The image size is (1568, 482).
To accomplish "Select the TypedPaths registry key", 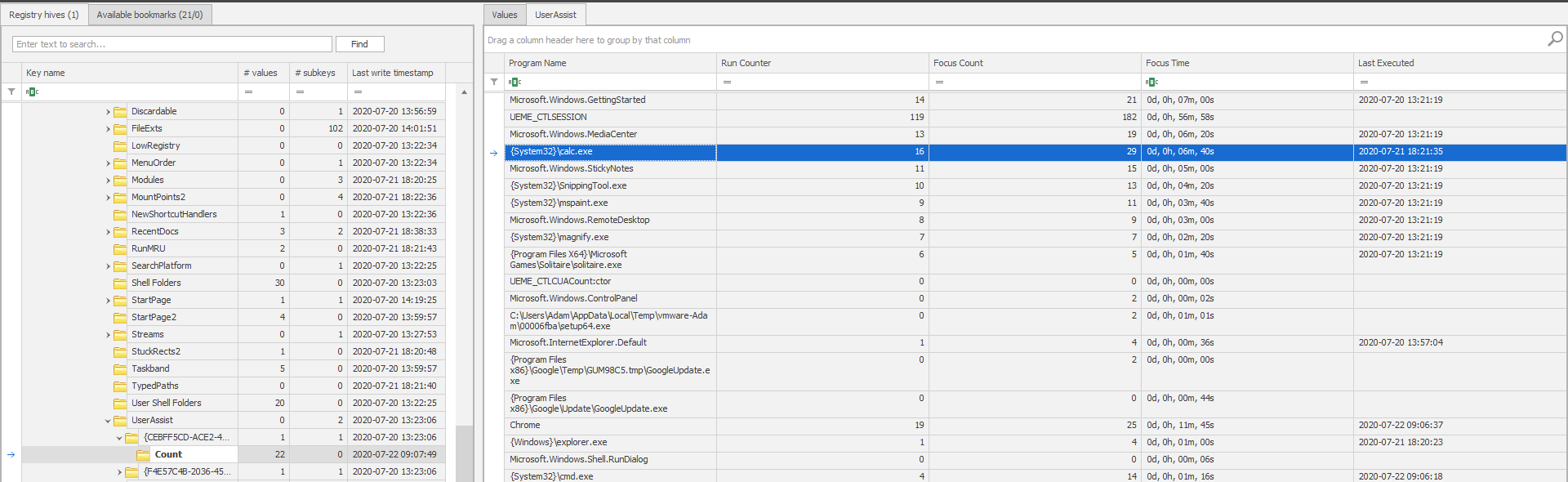I will tap(155, 386).
